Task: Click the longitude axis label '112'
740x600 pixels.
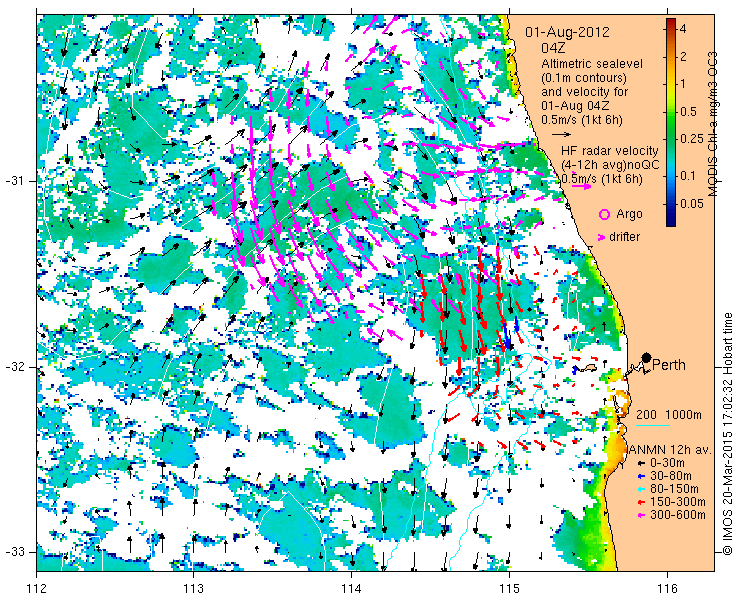Action: (x=37, y=589)
